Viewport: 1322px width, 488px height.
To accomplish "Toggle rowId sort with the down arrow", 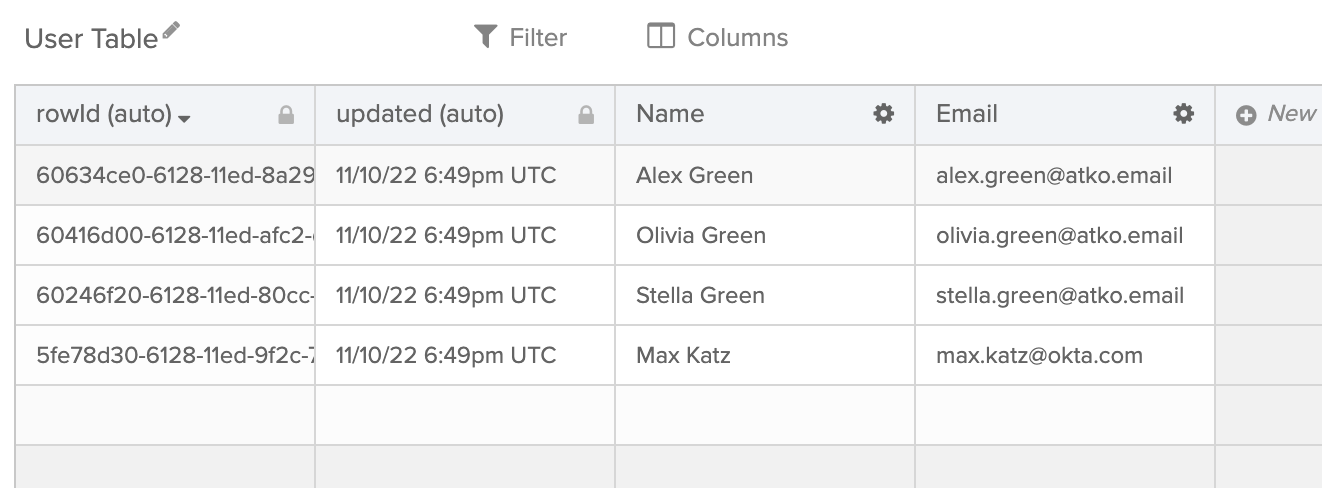I will tap(184, 118).
